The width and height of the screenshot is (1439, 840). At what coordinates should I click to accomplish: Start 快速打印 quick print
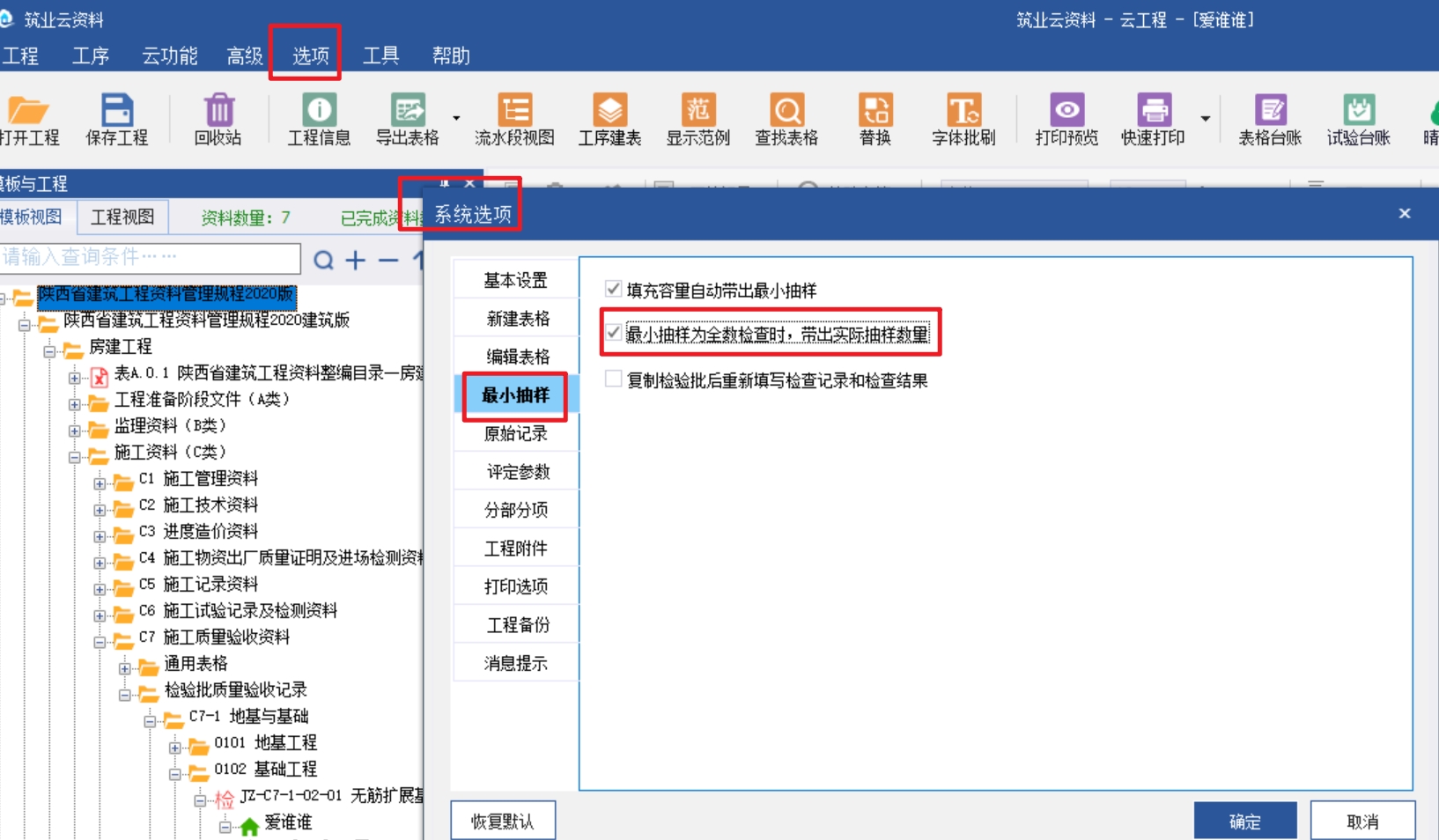[x=1153, y=120]
